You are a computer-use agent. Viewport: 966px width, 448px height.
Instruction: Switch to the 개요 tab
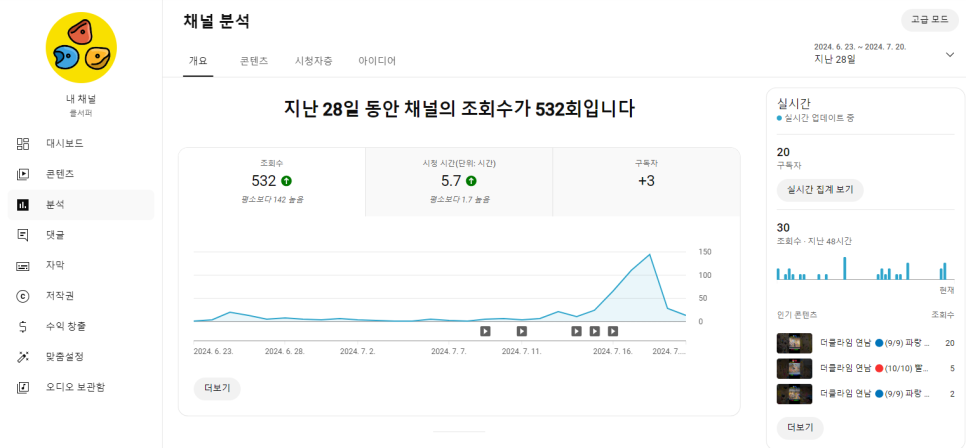coord(198,61)
